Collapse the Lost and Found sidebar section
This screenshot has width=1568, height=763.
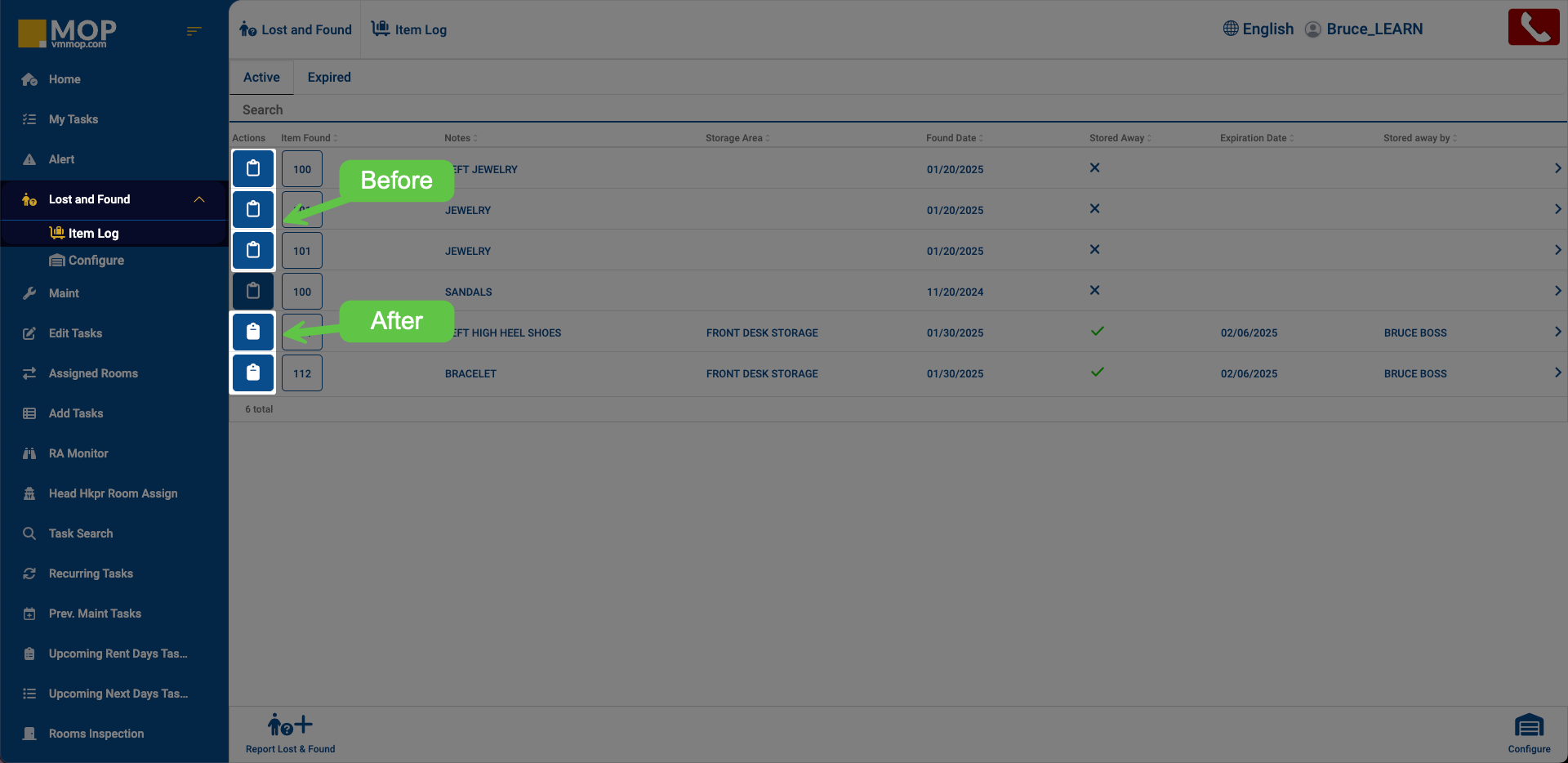point(198,199)
